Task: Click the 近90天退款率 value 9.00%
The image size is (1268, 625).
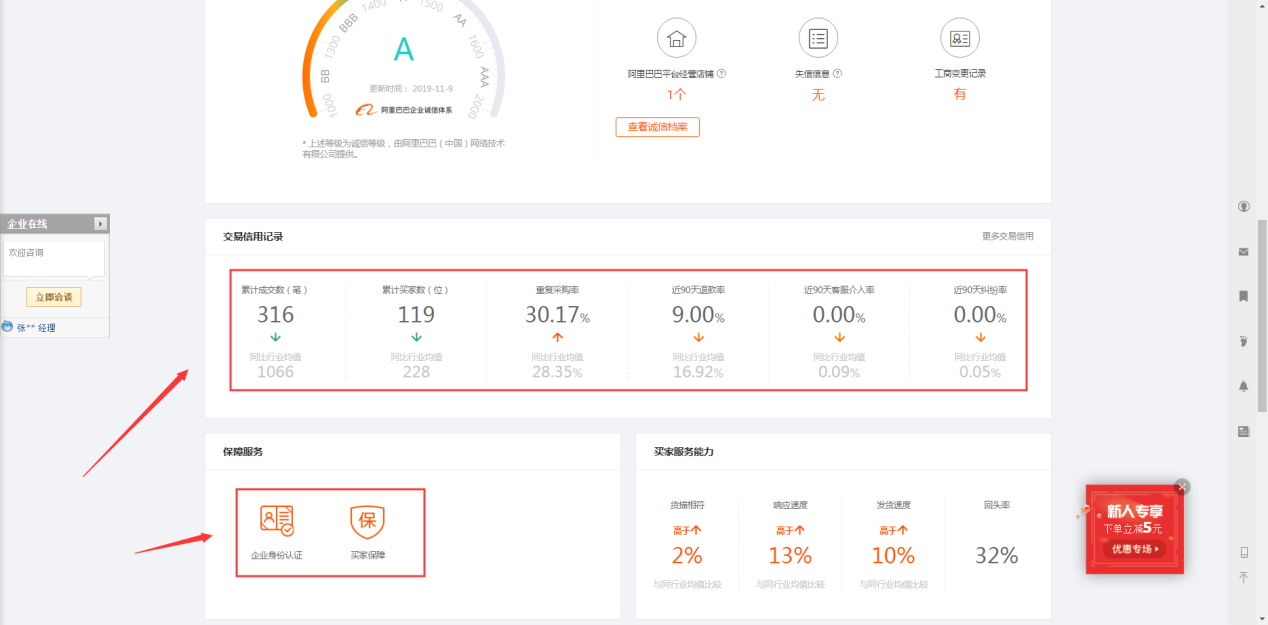Action: click(698, 315)
